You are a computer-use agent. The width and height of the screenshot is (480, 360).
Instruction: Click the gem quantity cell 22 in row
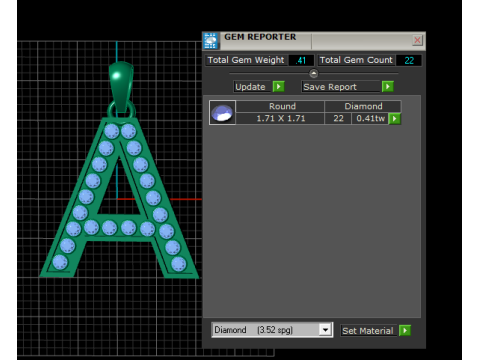(x=338, y=118)
